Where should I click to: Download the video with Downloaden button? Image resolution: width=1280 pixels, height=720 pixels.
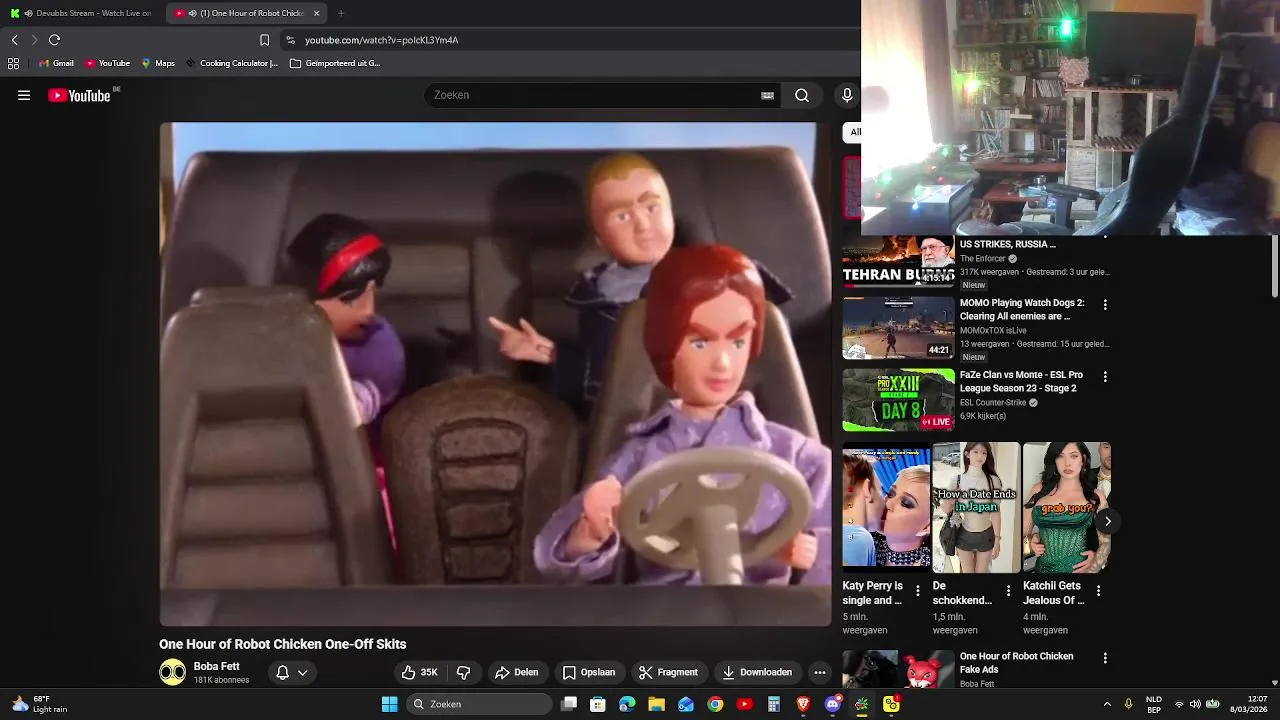pyautogui.click(x=757, y=672)
